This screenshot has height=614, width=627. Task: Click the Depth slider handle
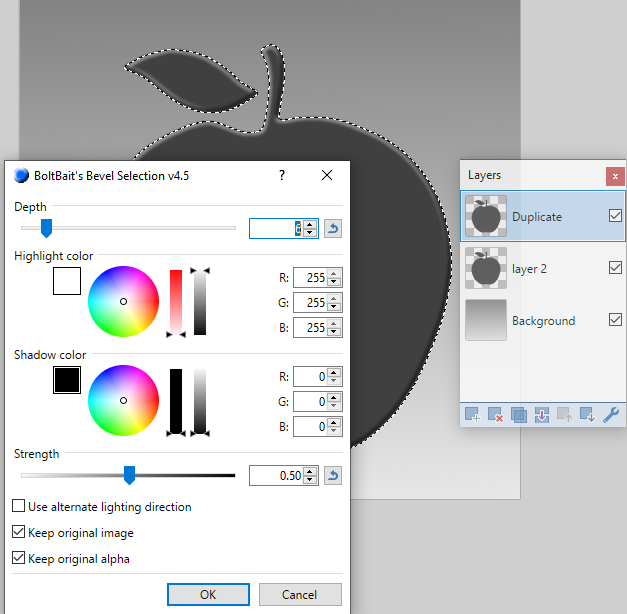(46, 228)
